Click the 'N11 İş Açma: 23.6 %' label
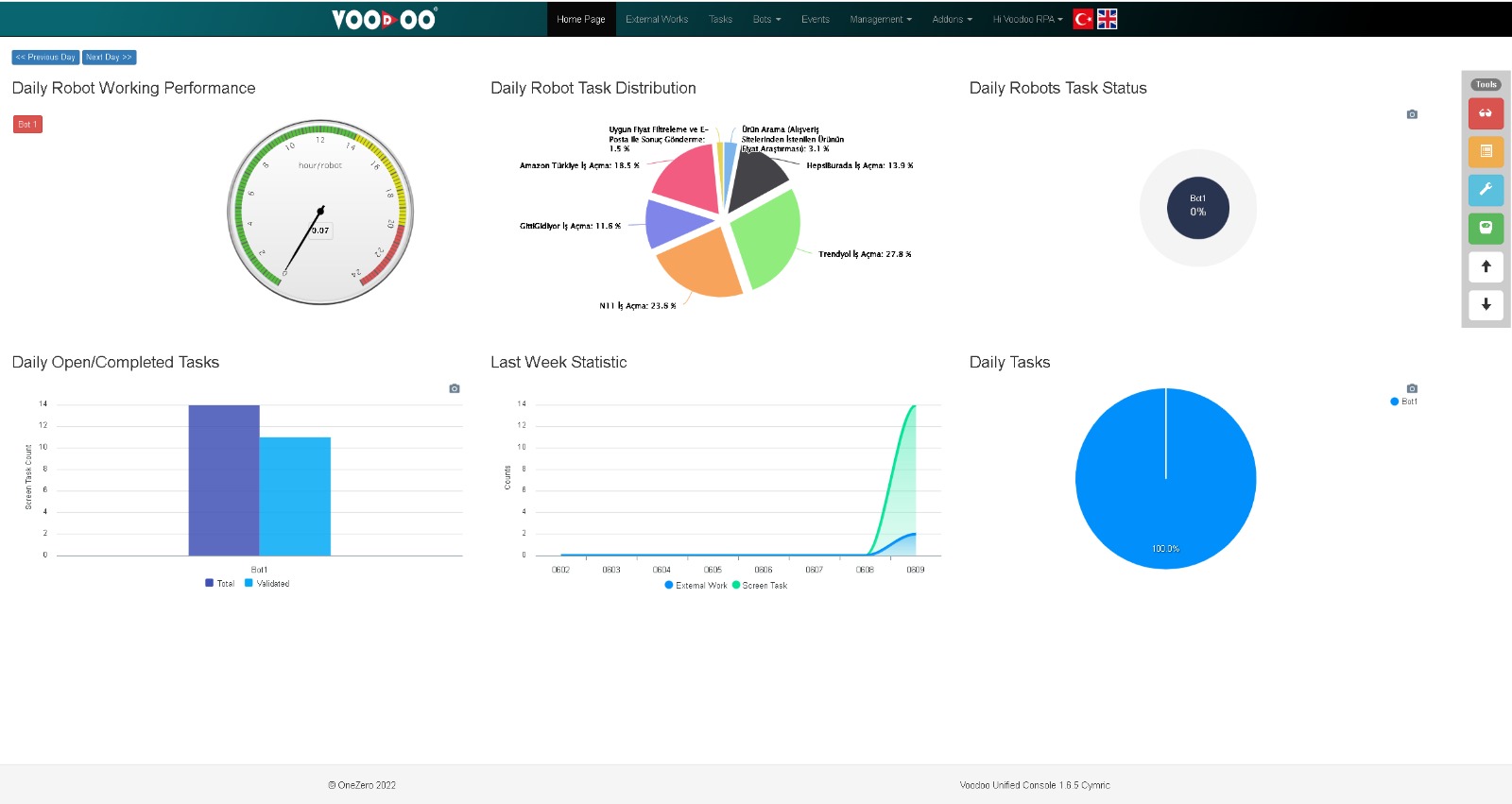Viewport: 1512px width, 804px height. pos(638,306)
